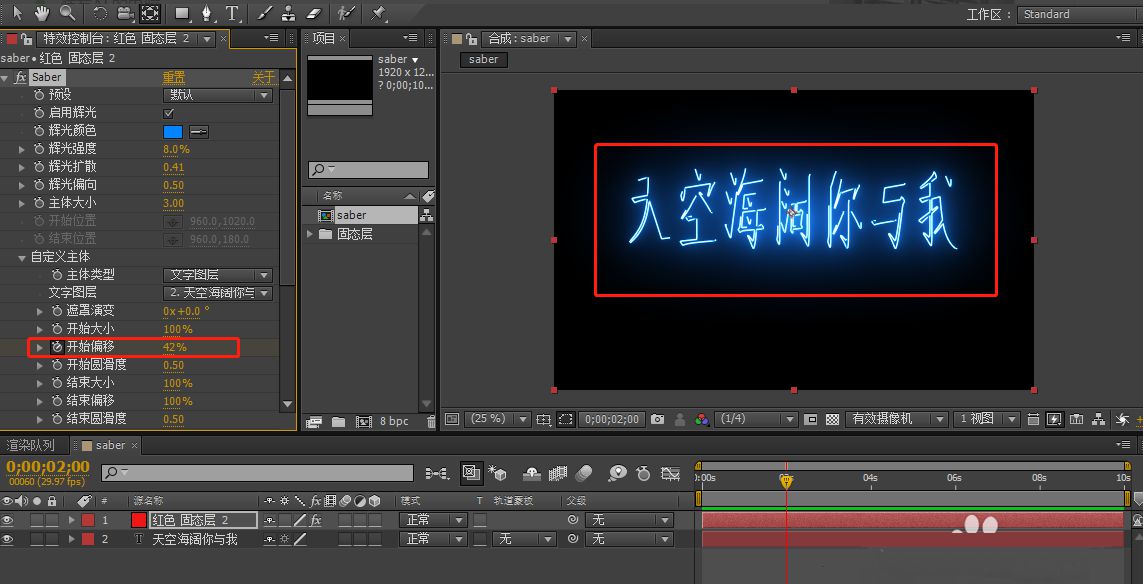The width and height of the screenshot is (1143, 584).
Task: Switch to the 项目 panel tab
Action: (x=324, y=38)
